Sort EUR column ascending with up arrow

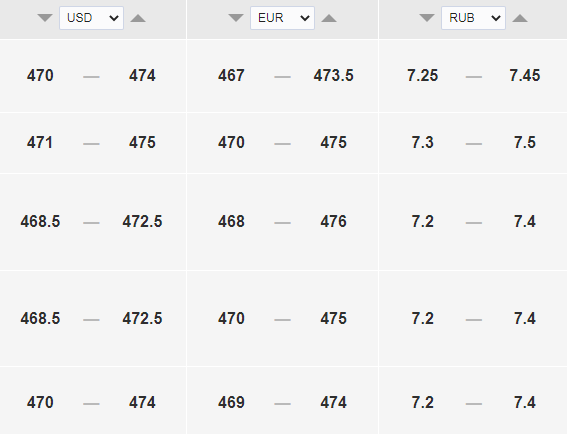coord(329,18)
